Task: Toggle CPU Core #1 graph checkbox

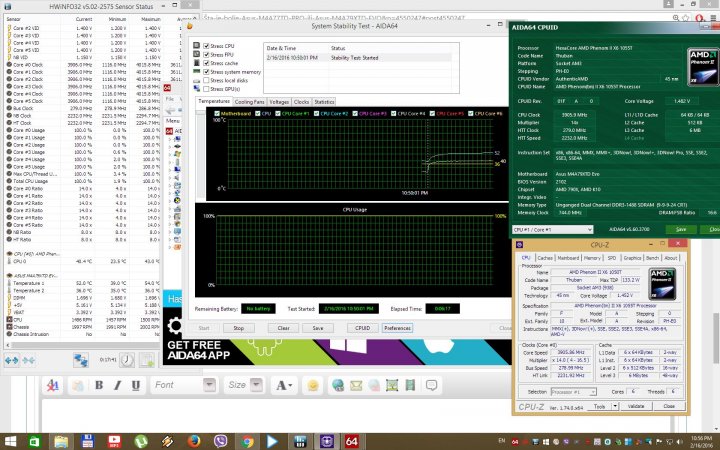Action: pos(278,113)
